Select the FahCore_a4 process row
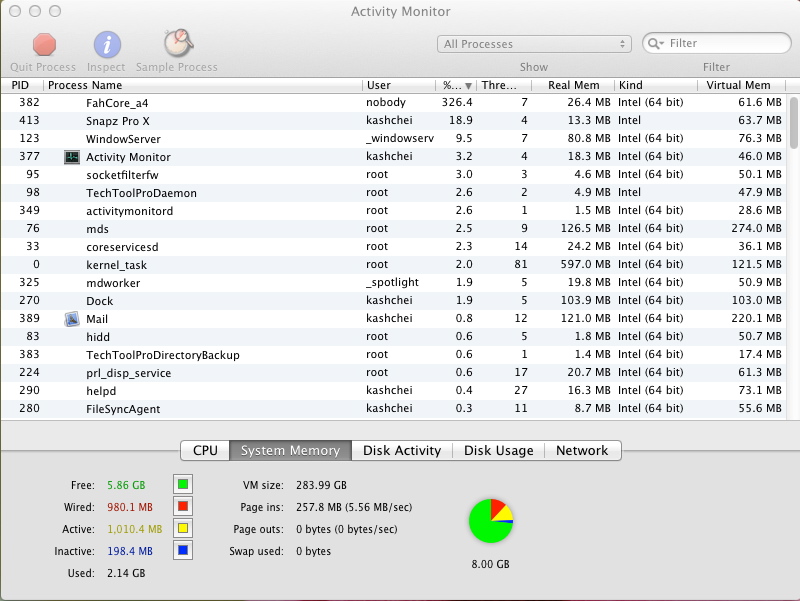Viewport: 800px width, 601px height. click(393, 103)
